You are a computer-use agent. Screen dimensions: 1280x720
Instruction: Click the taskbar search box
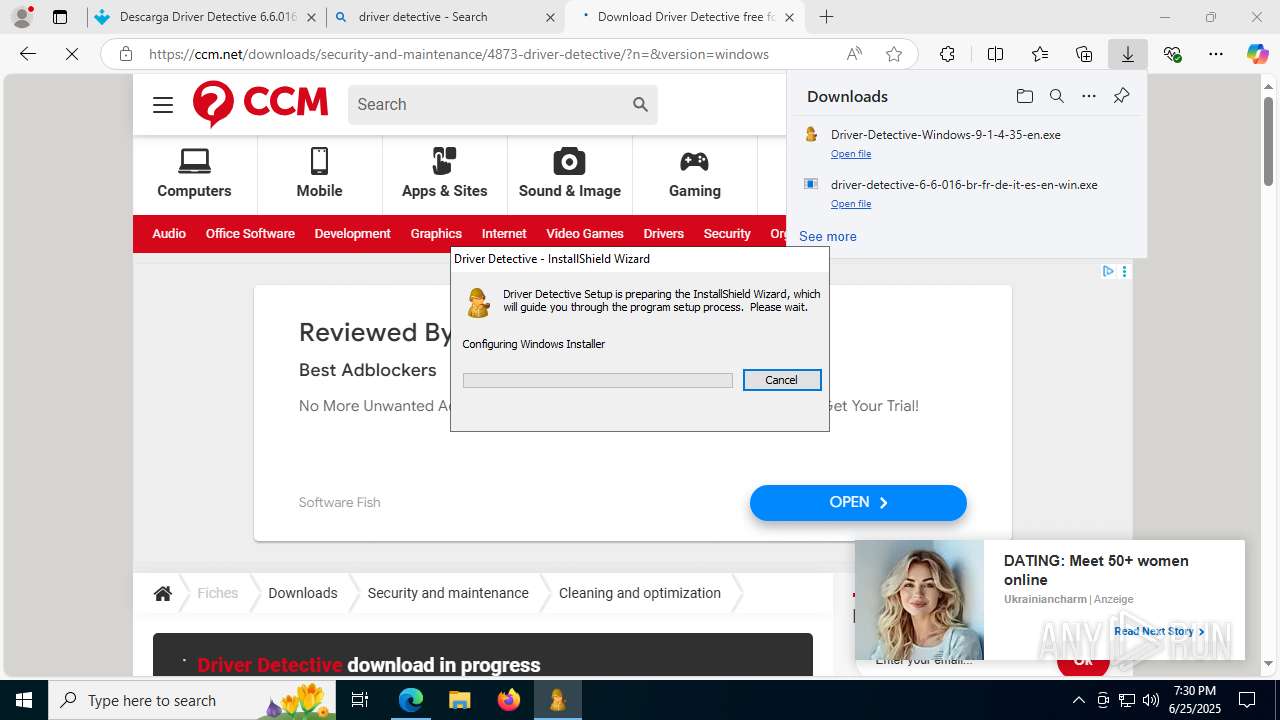point(192,700)
